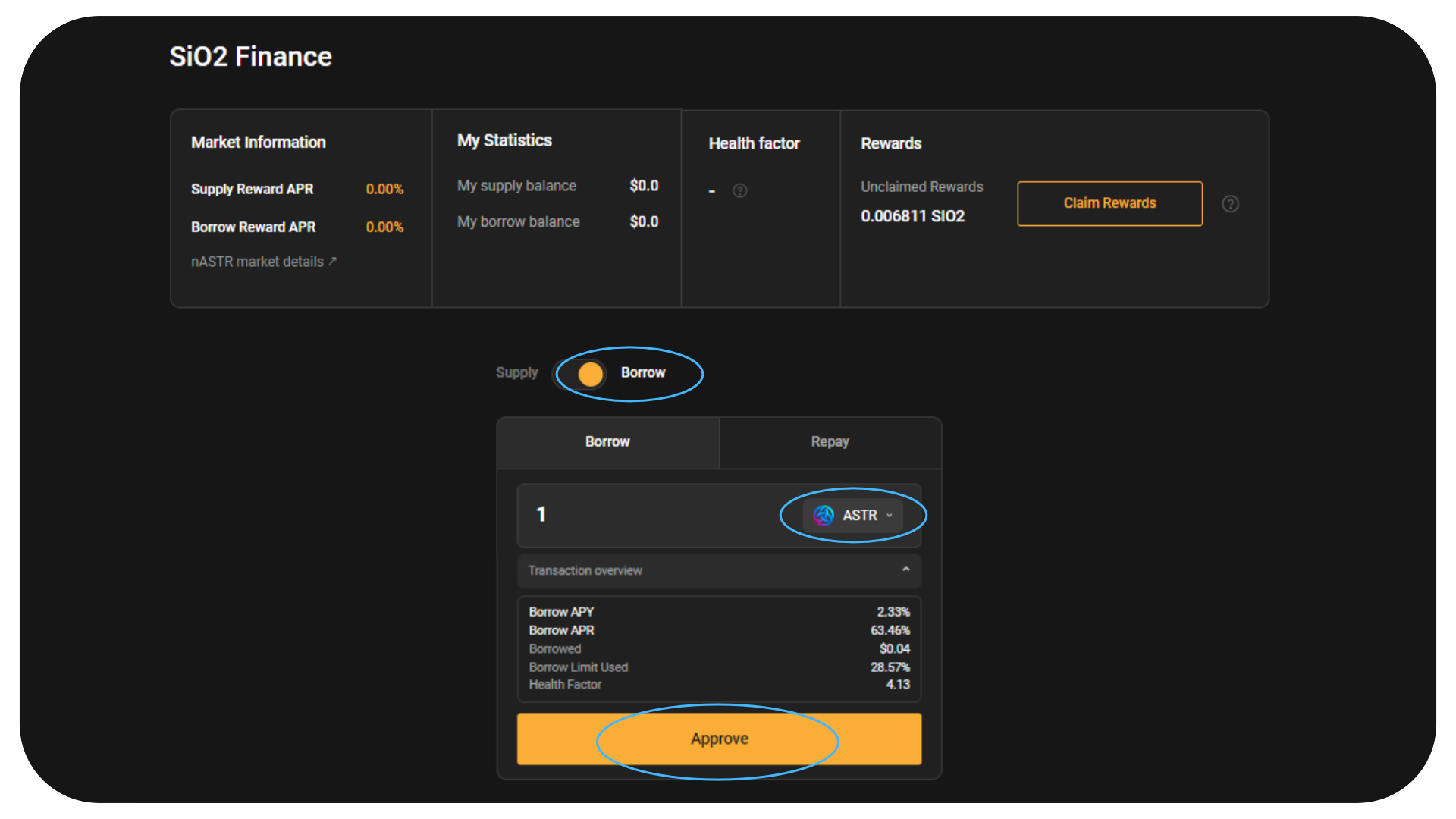Image resolution: width=1456 pixels, height=819 pixels.
Task: Open help icon beside Claim Rewards
Action: (x=1230, y=204)
